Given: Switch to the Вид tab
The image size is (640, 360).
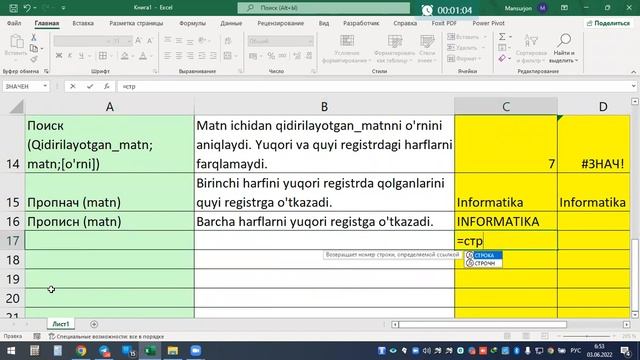Looking at the screenshot, I should (324, 23).
